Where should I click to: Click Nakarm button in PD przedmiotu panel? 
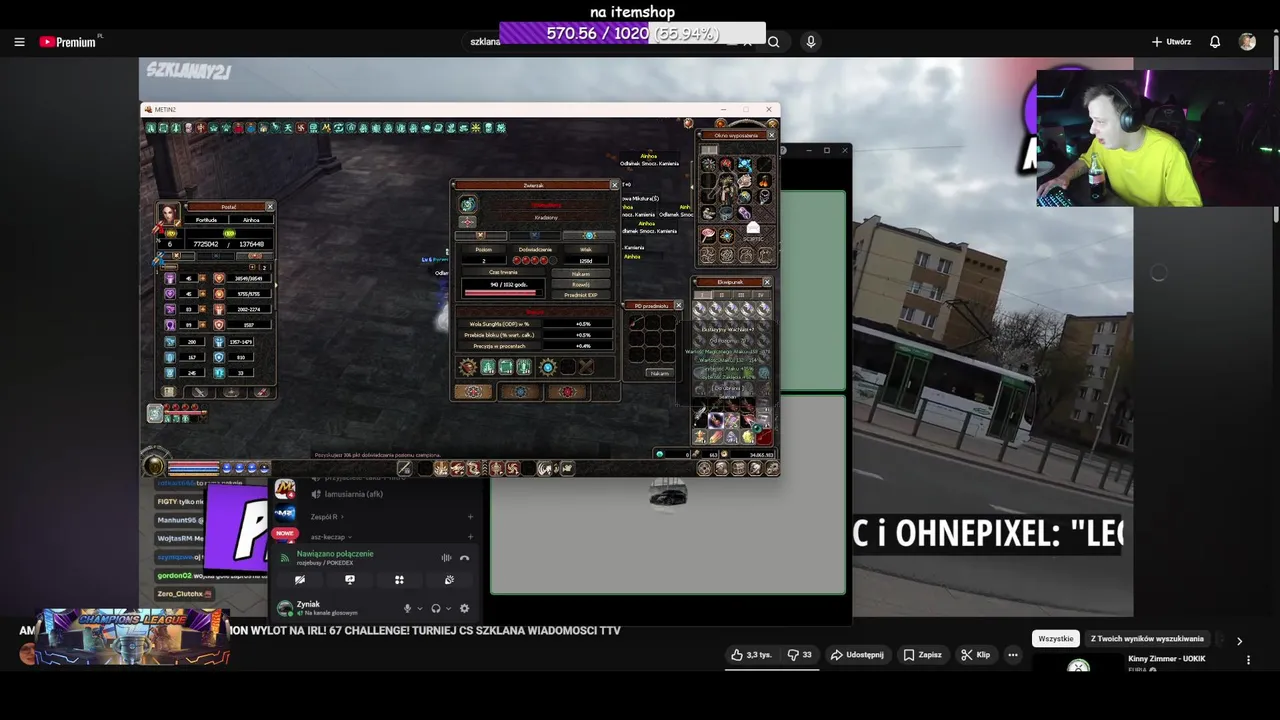coord(659,373)
